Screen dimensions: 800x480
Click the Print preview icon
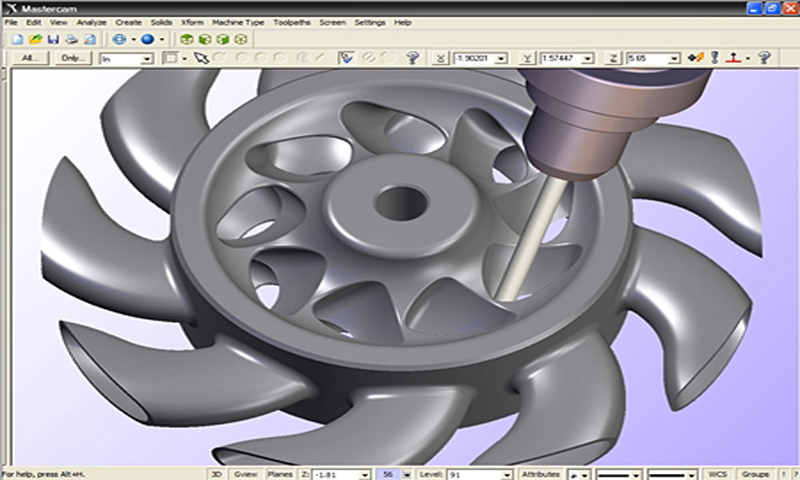point(90,39)
